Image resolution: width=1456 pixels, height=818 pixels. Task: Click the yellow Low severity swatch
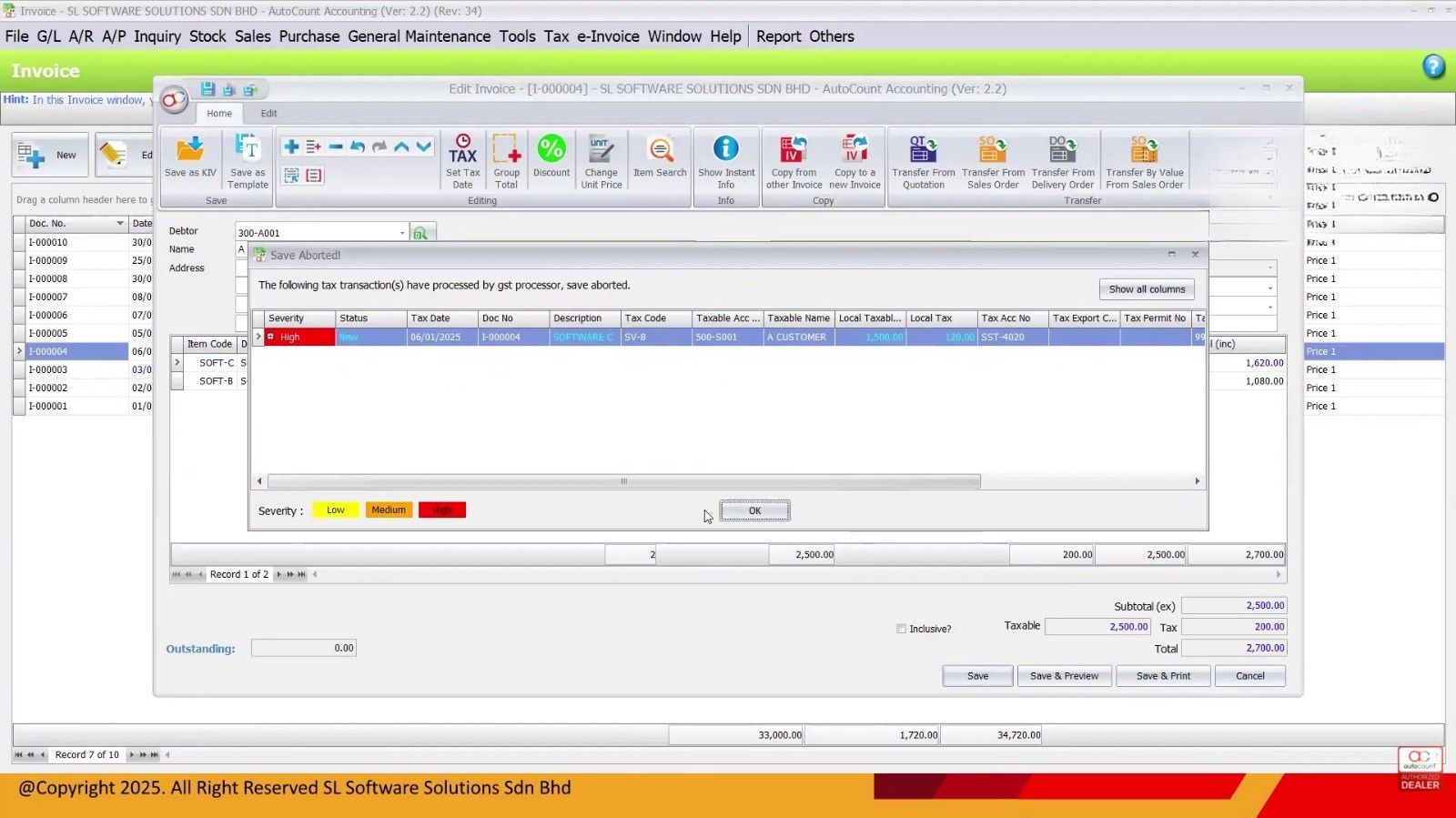coord(336,510)
